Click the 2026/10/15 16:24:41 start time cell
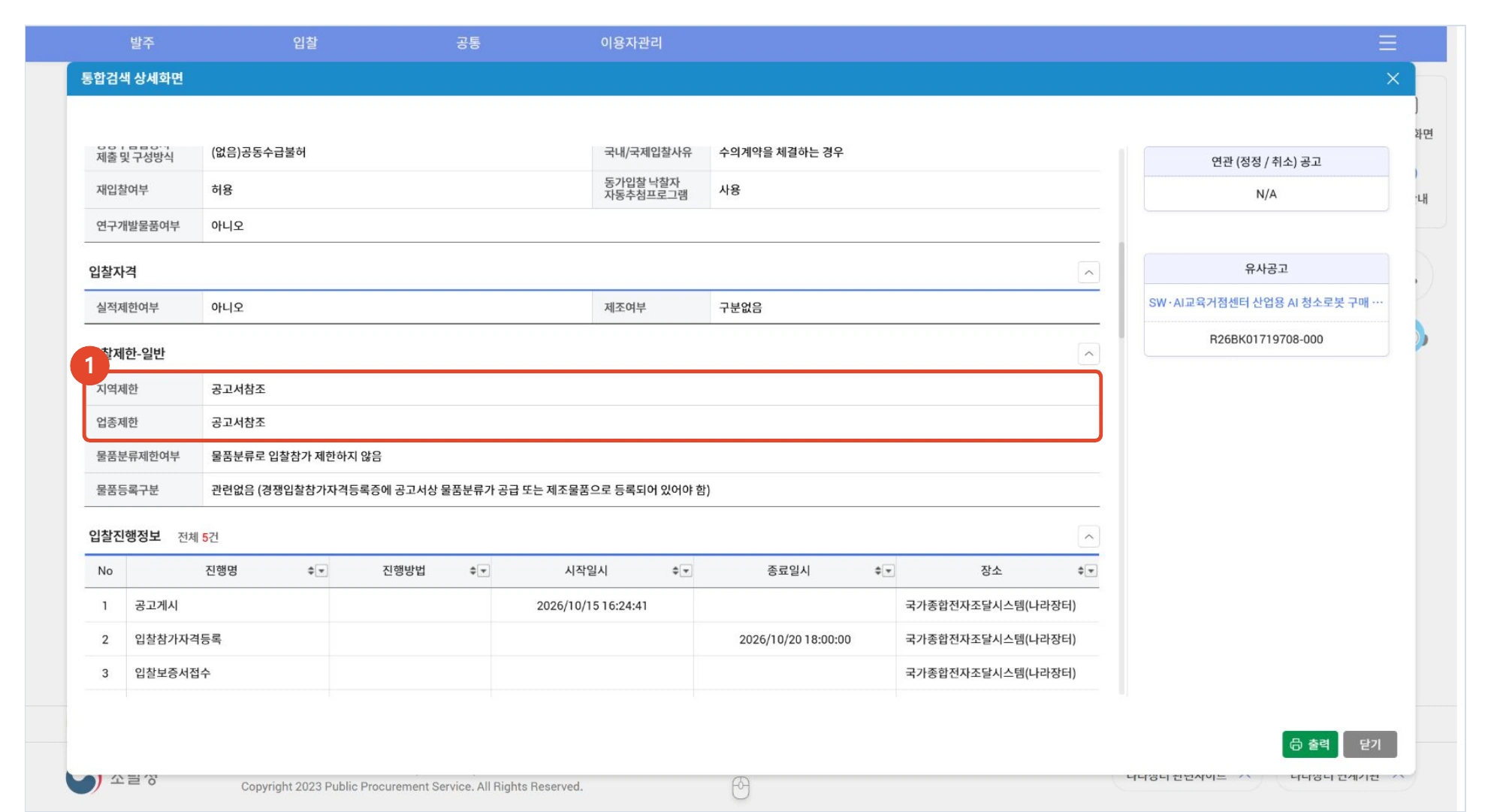 click(592, 605)
